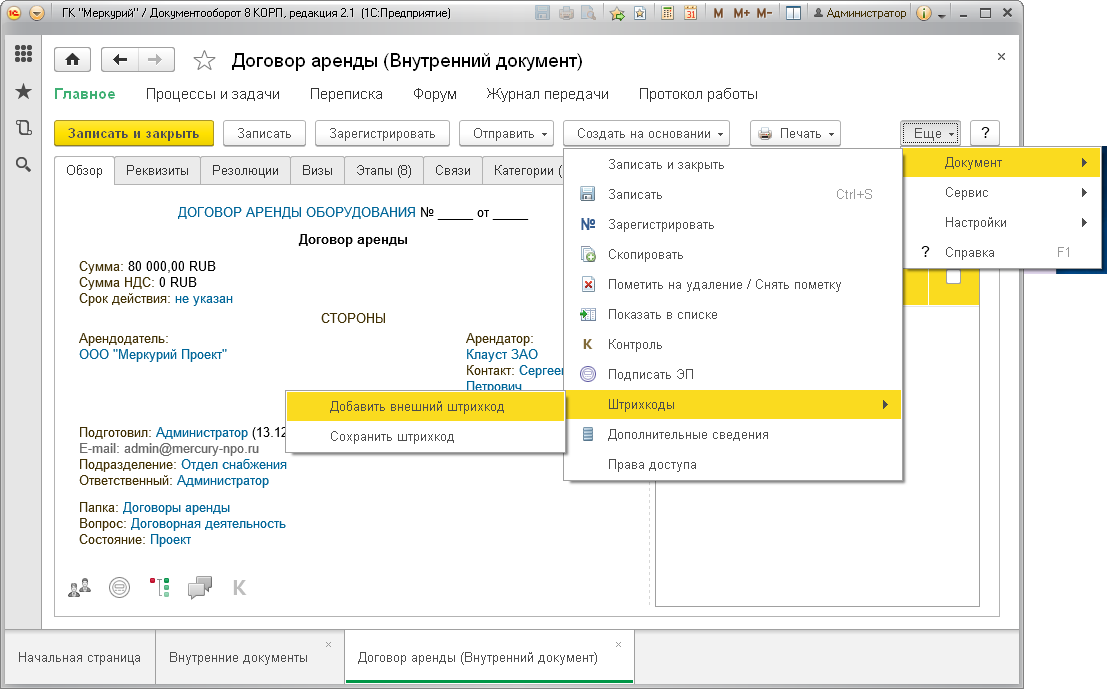Click the gray K control icon
Viewport: 1107px width, 689px height.
[239, 587]
